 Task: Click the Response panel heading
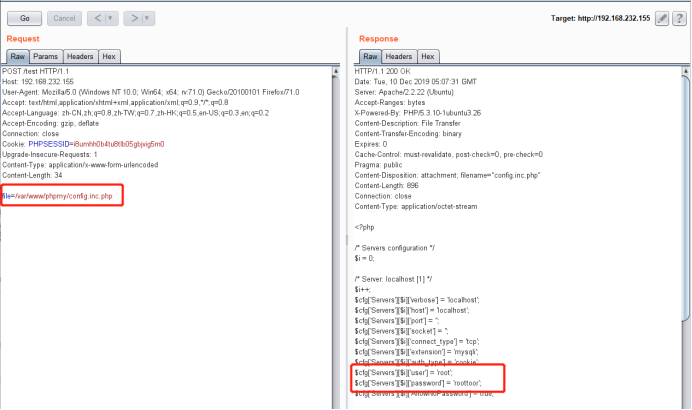coord(379,39)
